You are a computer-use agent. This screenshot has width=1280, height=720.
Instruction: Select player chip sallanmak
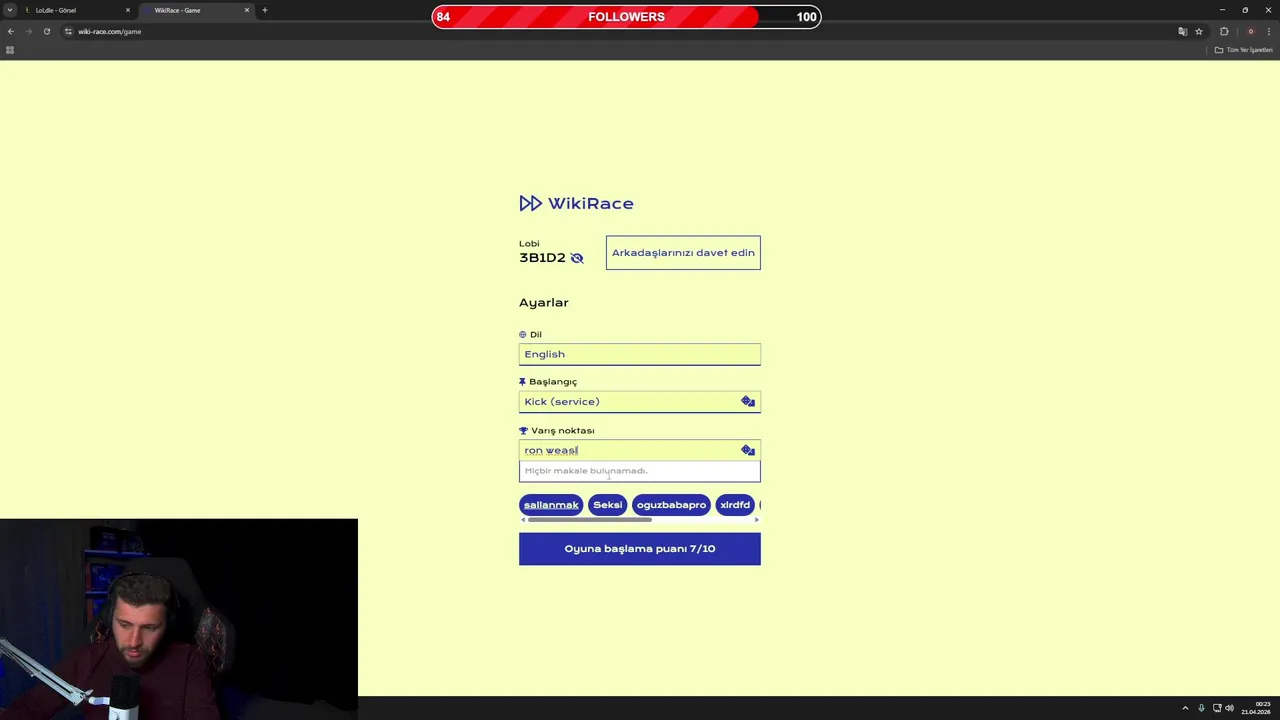[x=551, y=505]
